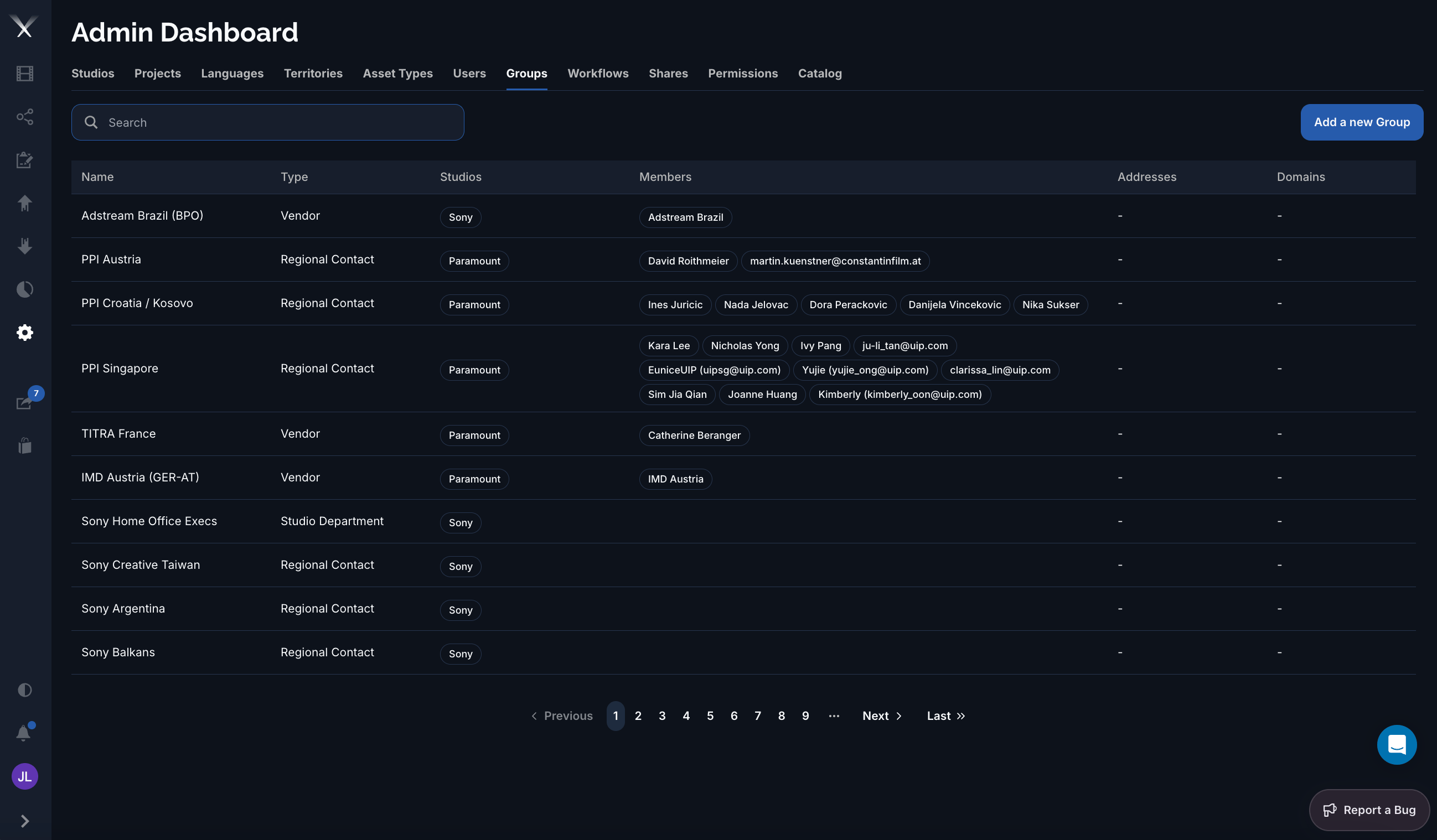The height and width of the screenshot is (840, 1437).
Task: Open the TITRA France group
Action: click(x=118, y=434)
